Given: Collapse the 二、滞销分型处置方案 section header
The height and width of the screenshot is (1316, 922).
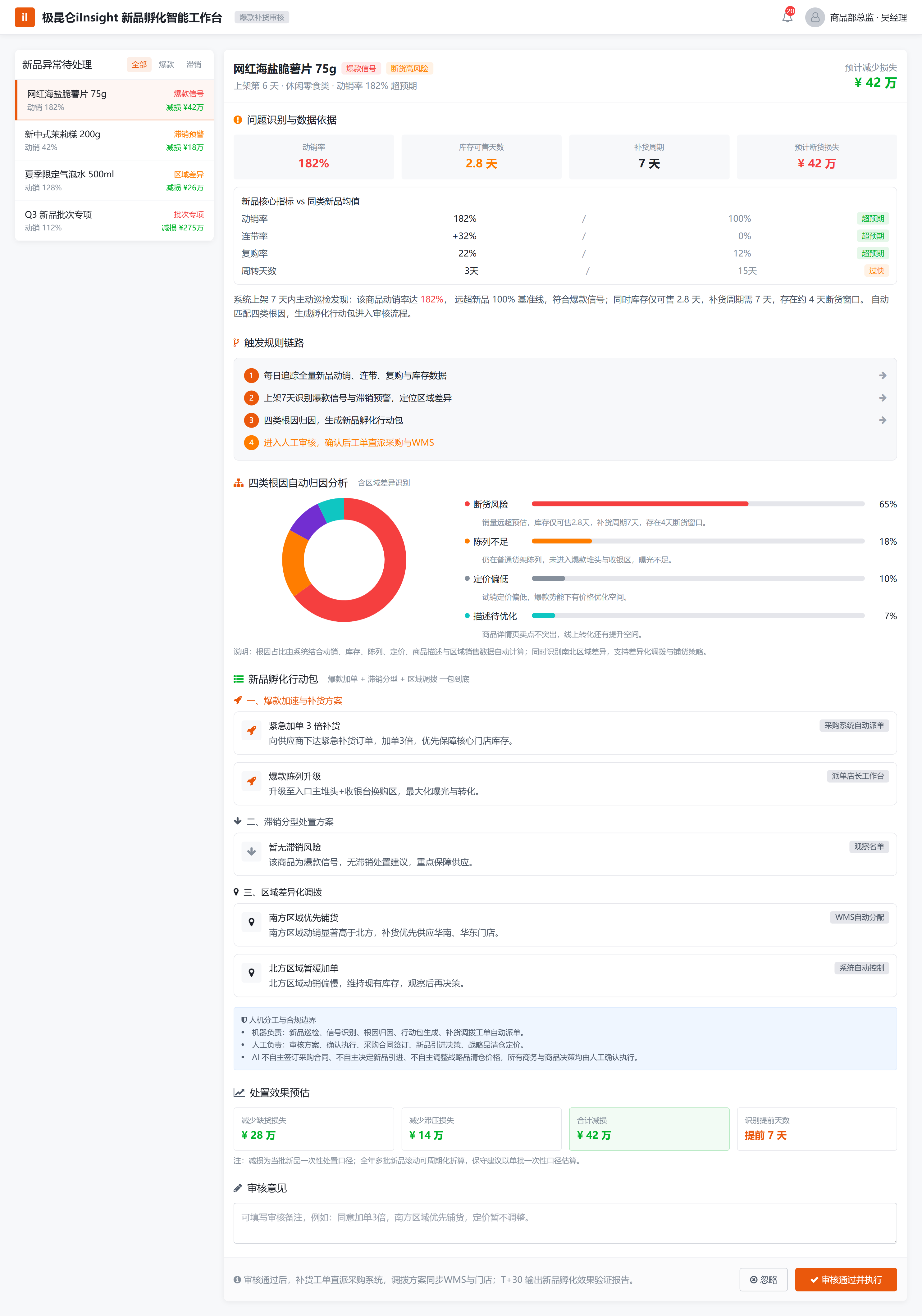Looking at the screenshot, I should point(284,821).
